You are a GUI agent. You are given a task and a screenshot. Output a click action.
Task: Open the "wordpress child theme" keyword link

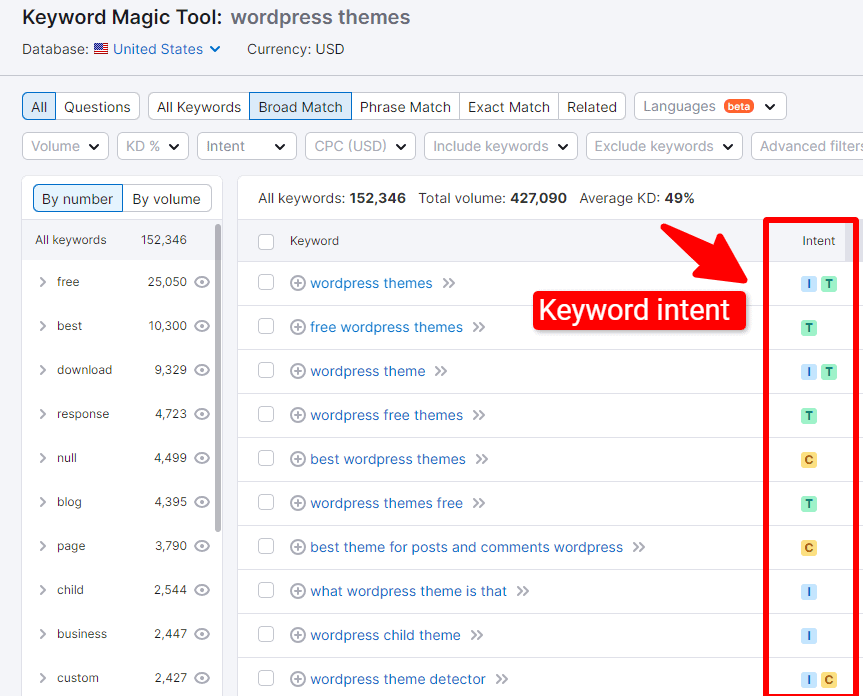[387, 635]
